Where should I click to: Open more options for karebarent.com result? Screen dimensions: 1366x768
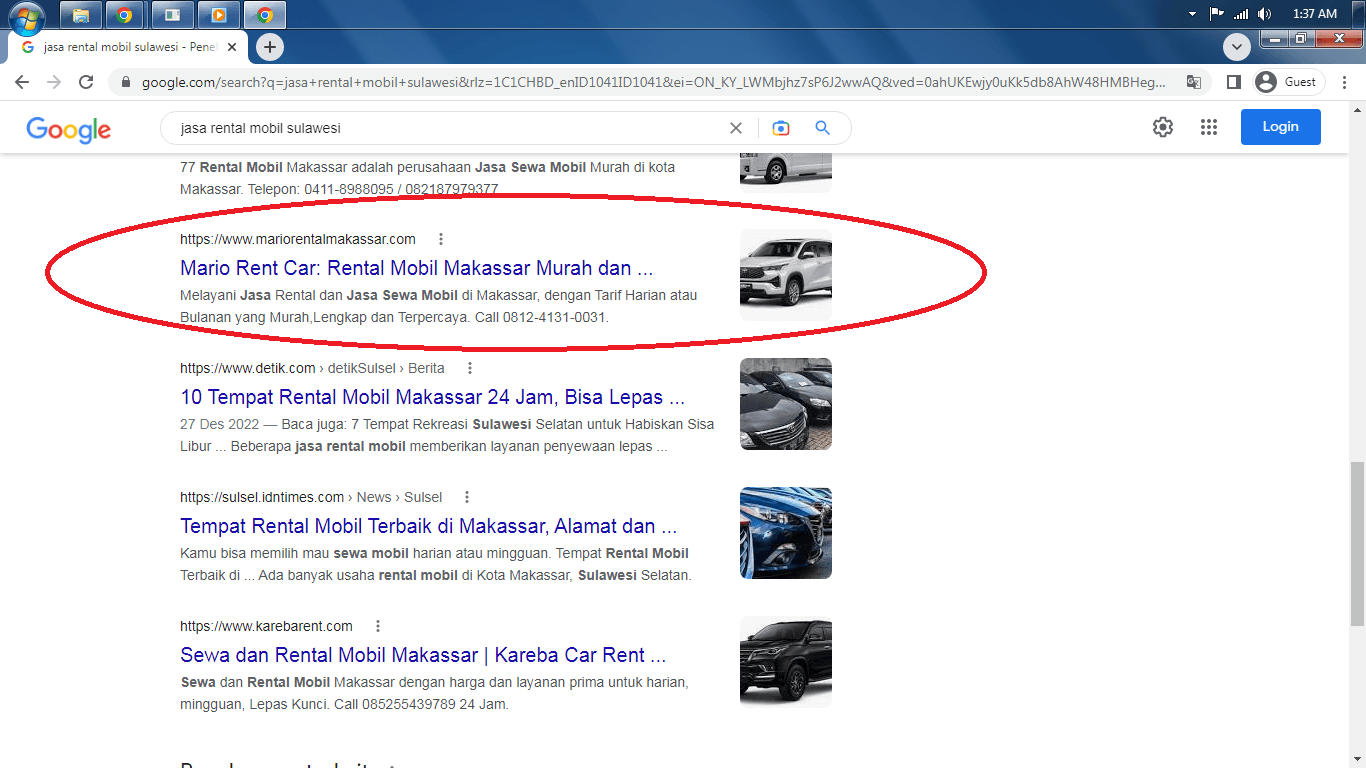(378, 626)
